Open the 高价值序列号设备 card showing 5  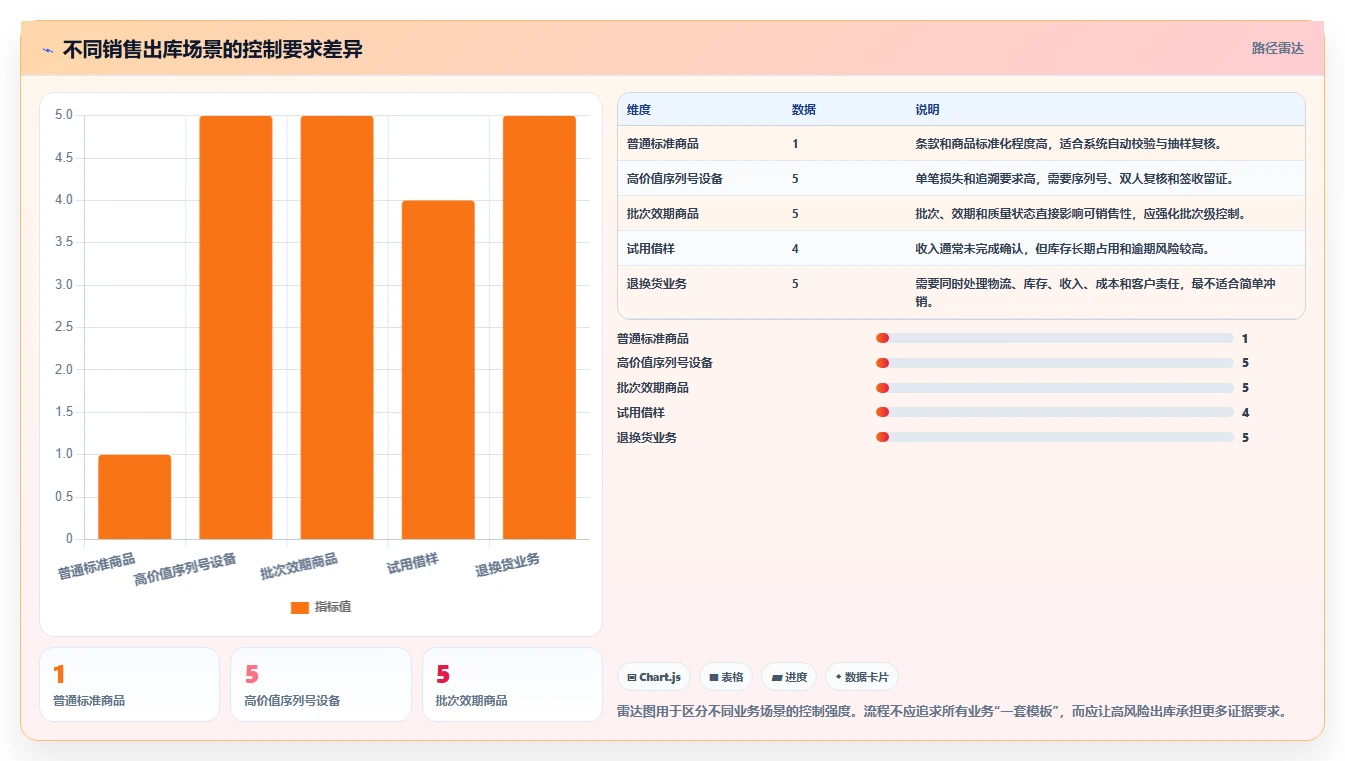(320, 684)
